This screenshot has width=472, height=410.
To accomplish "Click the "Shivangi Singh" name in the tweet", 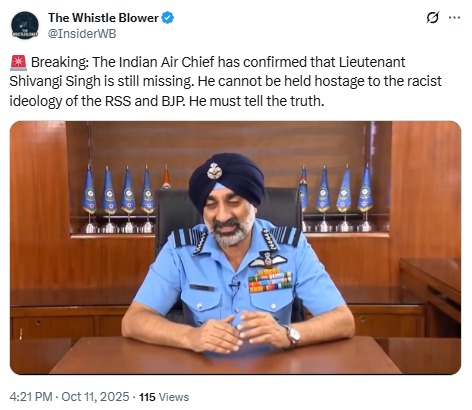I will coord(55,82).
